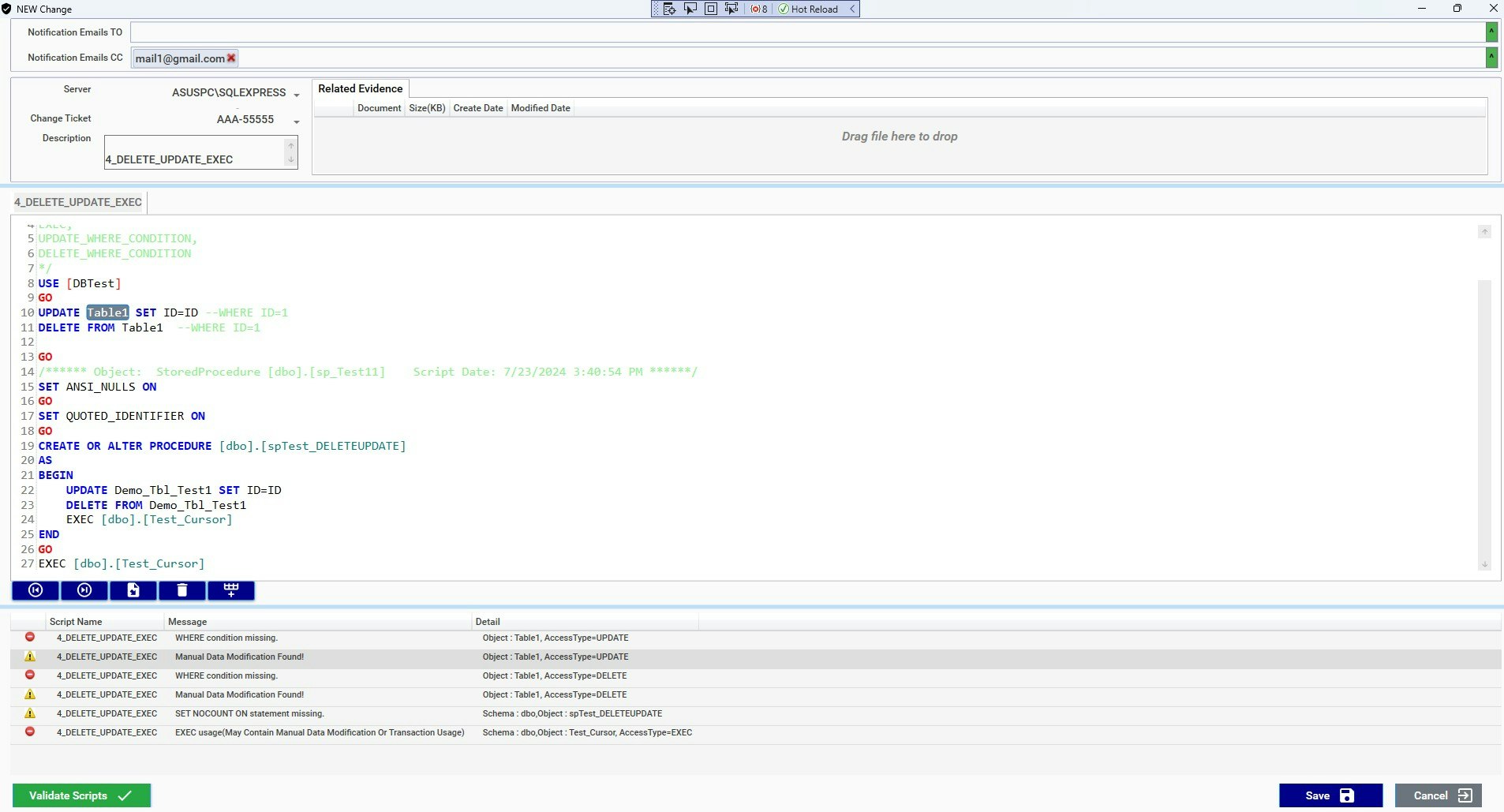Click the Drag file here to drop area
1504x812 pixels.
pos(900,137)
